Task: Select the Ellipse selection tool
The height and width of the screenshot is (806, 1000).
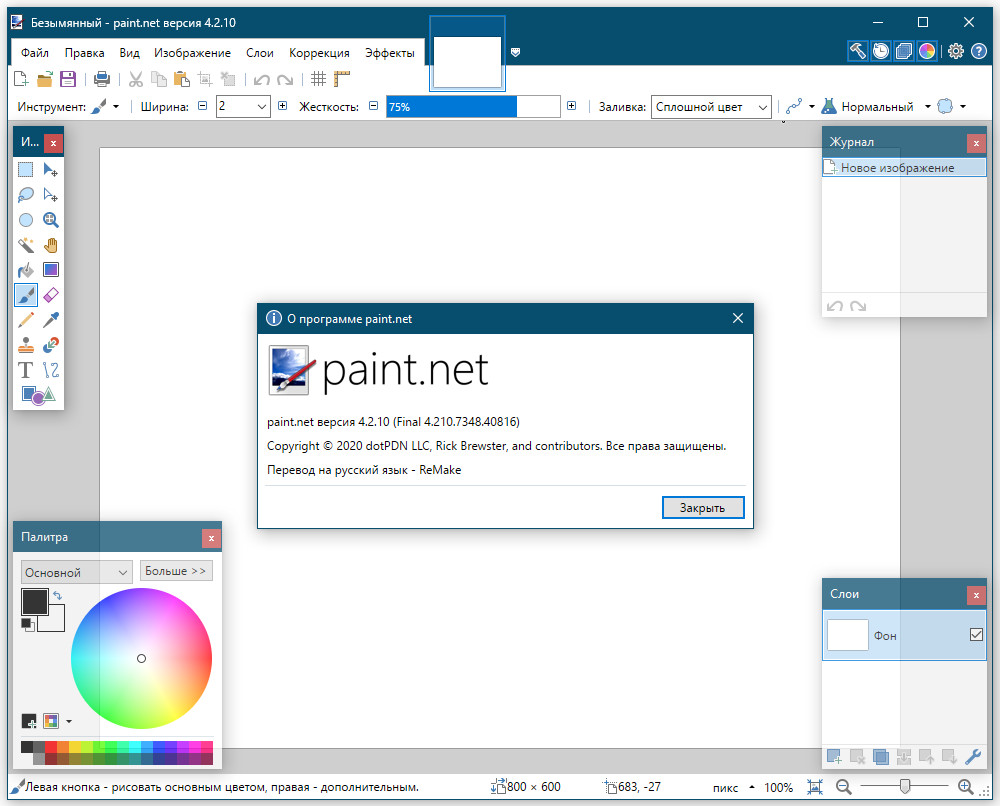Action: pyautogui.click(x=25, y=219)
